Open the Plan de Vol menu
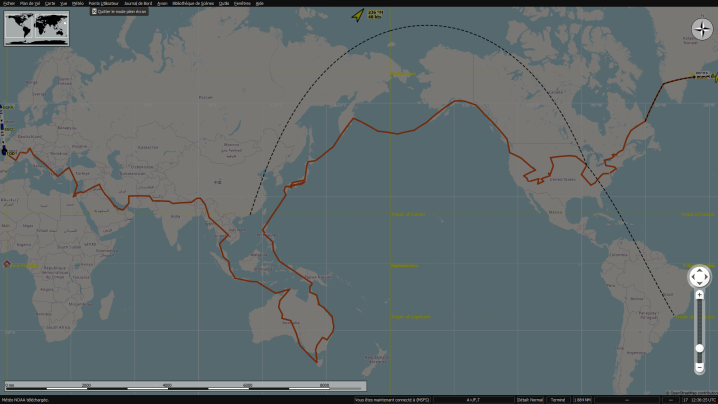 tap(30, 3)
